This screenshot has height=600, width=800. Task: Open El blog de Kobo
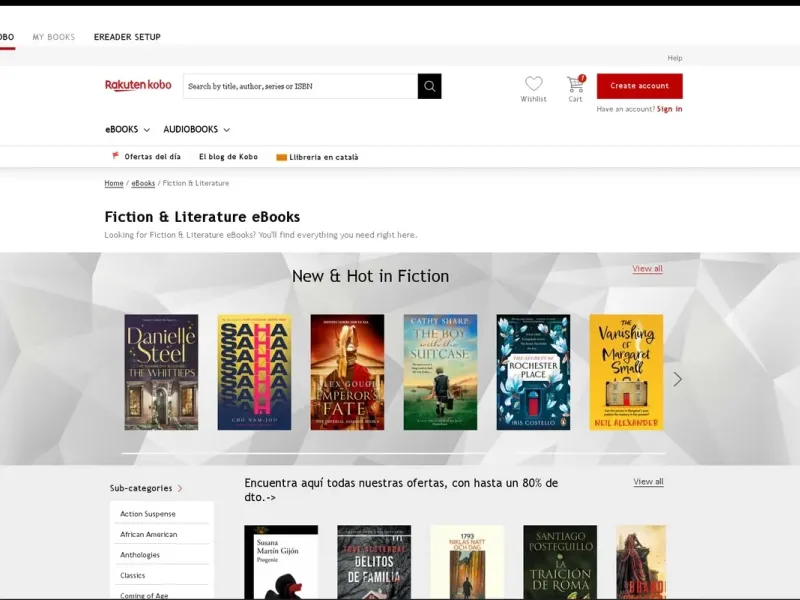pyautogui.click(x=228, y=157)
